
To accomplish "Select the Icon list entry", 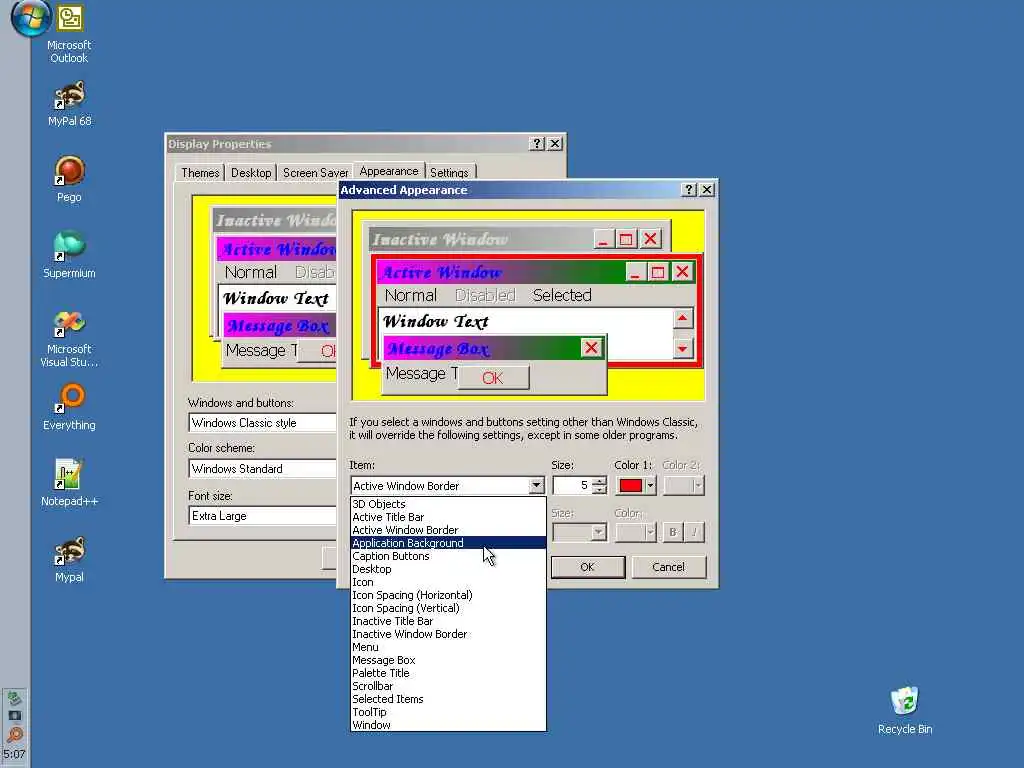I will pyautogui.click(x=448, y=583).
